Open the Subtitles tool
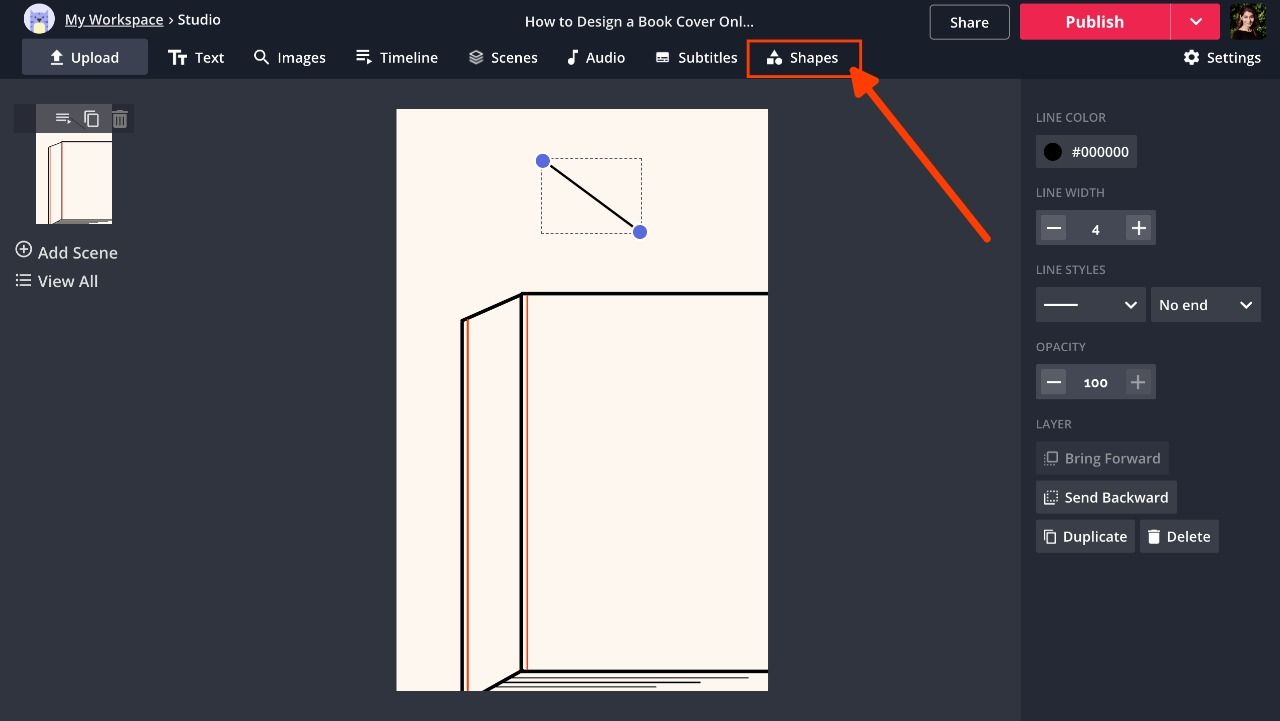The image size is (1280, 721). (x=696, y=58)
